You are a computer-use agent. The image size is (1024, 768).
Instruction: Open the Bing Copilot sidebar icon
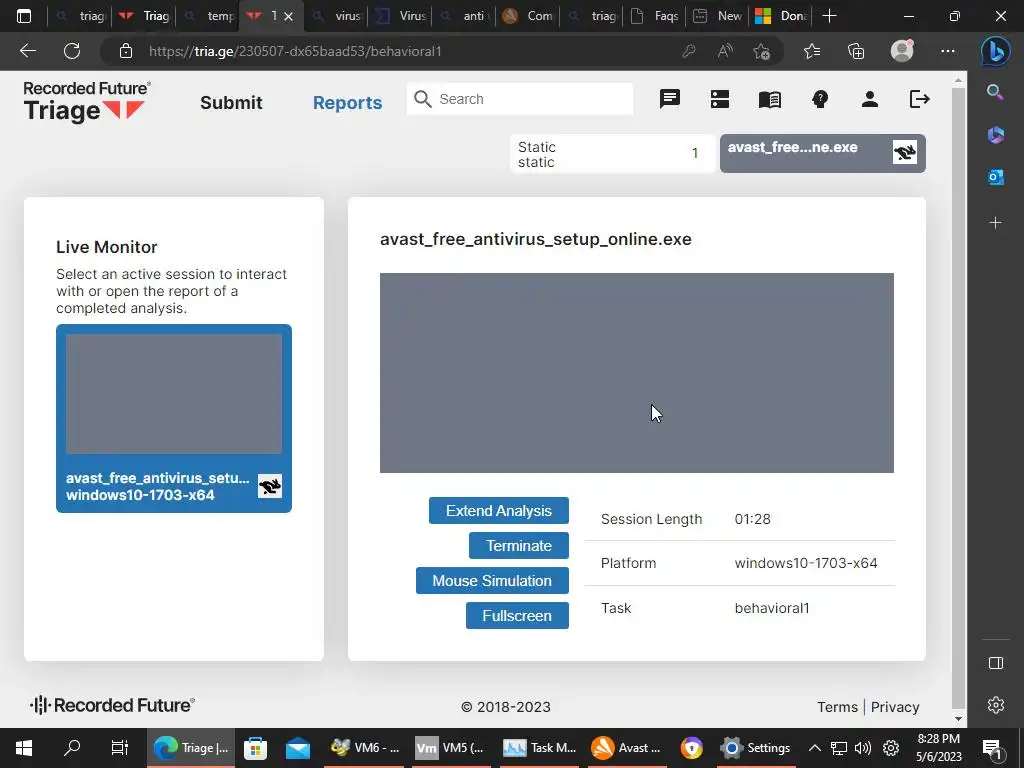pos(995,51)
